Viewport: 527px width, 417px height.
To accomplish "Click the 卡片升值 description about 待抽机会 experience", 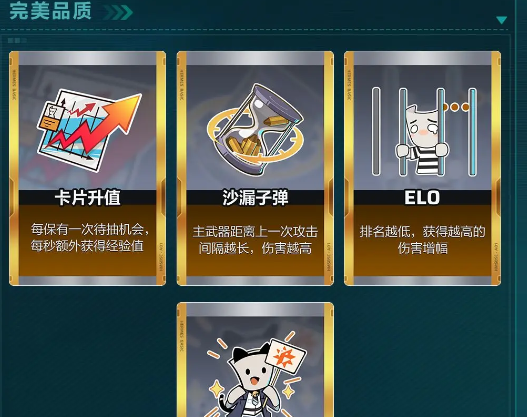I will 90,238.
